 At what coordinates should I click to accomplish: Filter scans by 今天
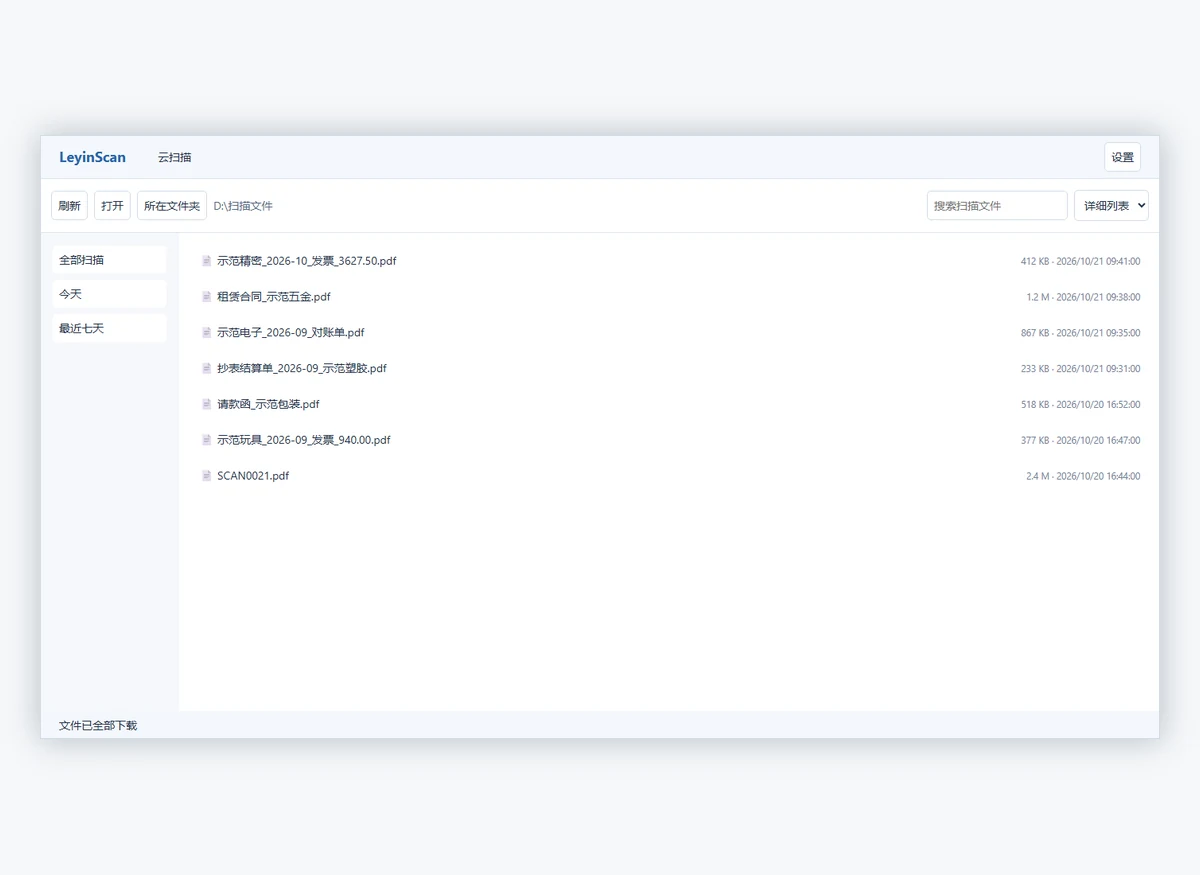tap(109, 294)
